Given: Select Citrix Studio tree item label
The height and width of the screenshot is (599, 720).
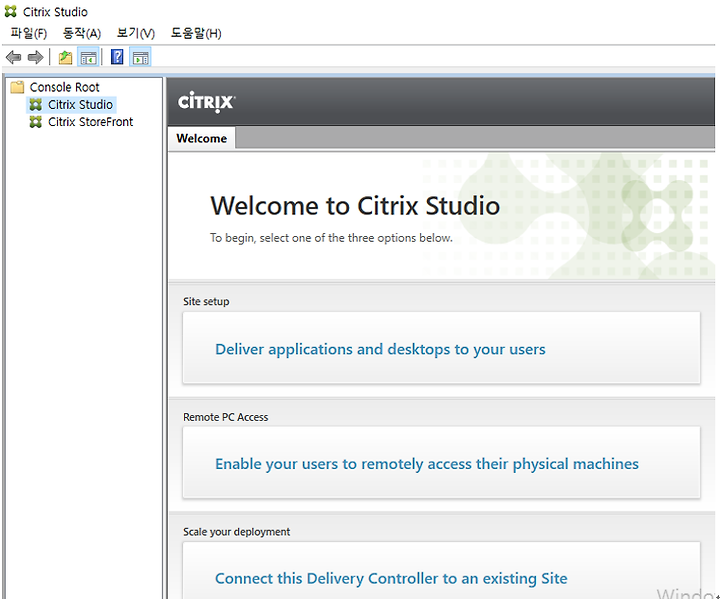Looking at the screenshot, I should pos(80,105).
